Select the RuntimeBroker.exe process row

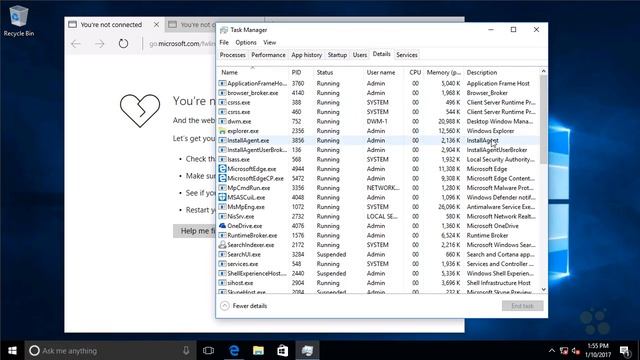tap(378, 236)
